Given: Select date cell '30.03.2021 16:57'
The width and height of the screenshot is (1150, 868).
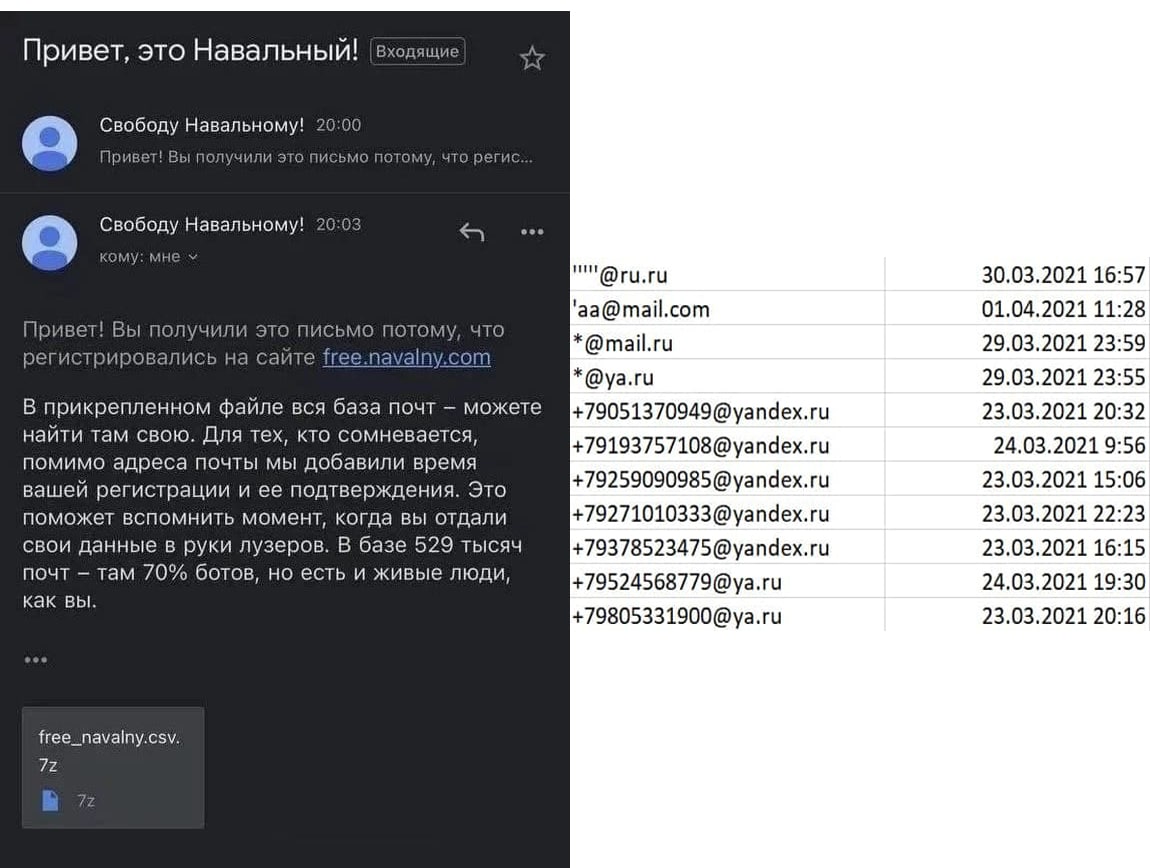Looking at the screenshot, I should 1017,274.
